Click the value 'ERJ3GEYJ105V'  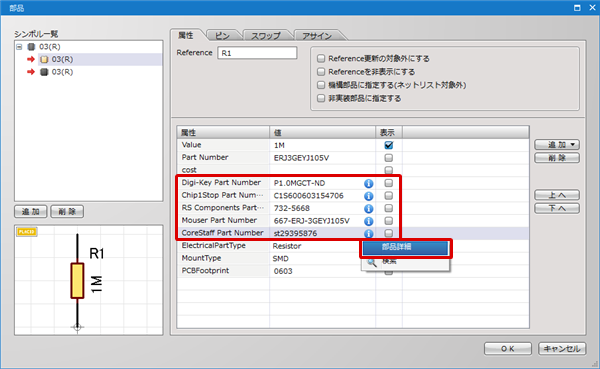click(301, 158)
